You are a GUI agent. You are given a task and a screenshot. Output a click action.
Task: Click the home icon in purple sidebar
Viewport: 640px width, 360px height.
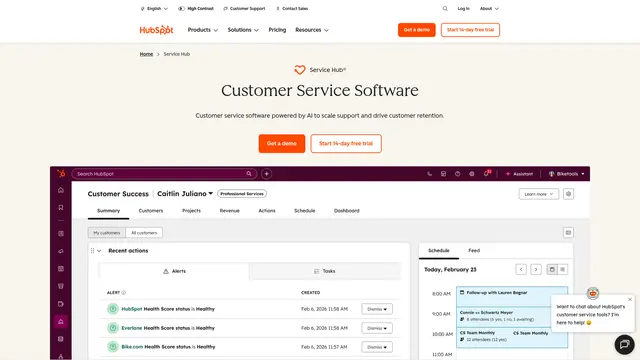pyautogui.click(x=61, y=190)
